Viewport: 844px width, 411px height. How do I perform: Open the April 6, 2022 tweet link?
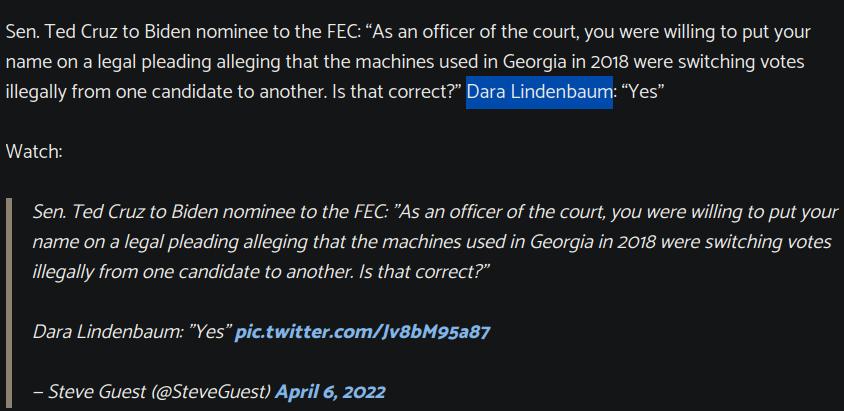click(330, 391)
